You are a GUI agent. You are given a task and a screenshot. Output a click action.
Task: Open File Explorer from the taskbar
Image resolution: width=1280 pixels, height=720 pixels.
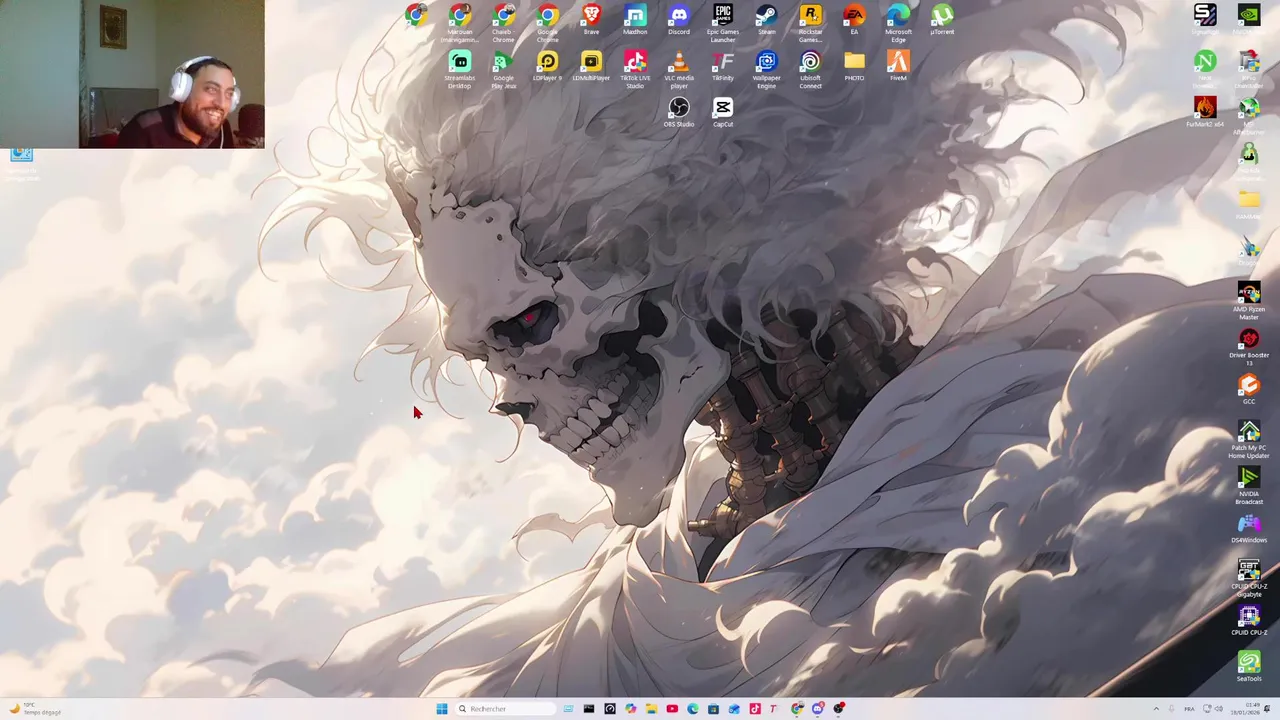[x=651, y=709]
